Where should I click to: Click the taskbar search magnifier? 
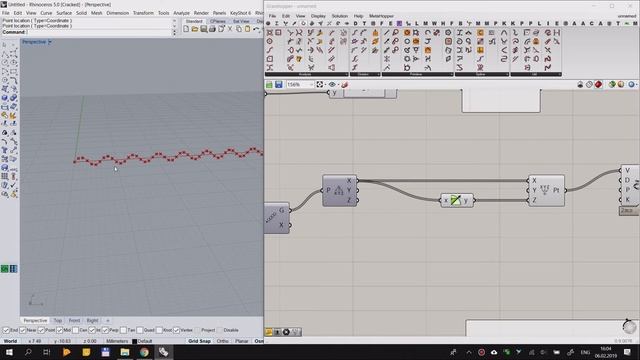[x=28, y=352]
